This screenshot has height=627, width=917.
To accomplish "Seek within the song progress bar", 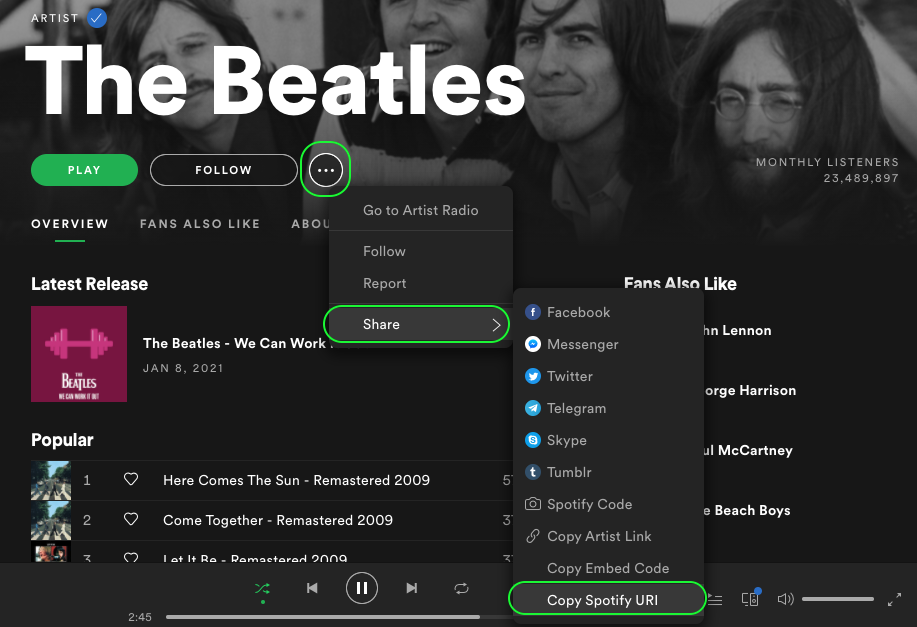I will click(339, 617).
